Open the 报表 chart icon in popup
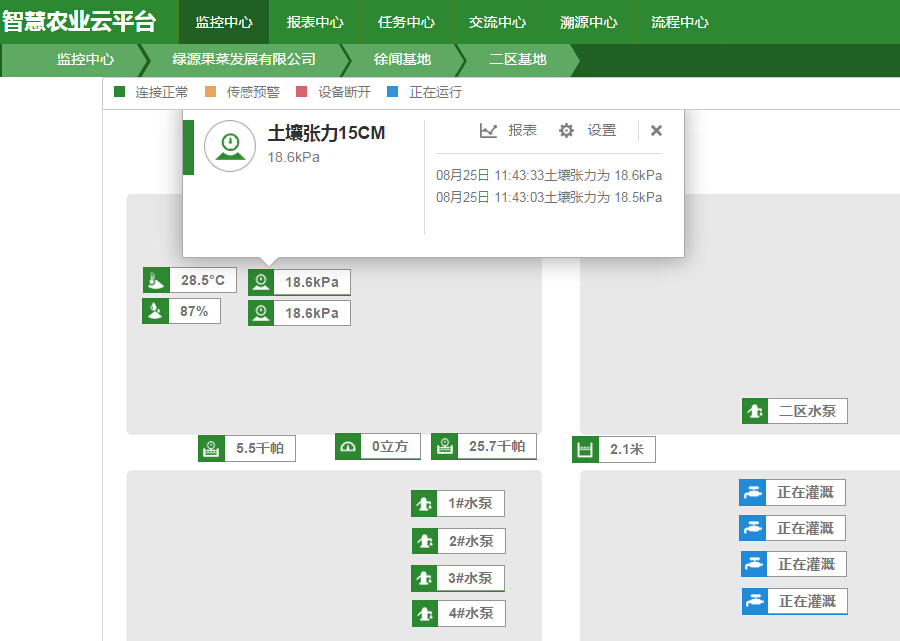This screenshot has height=641, width=900. click(488, 131)
